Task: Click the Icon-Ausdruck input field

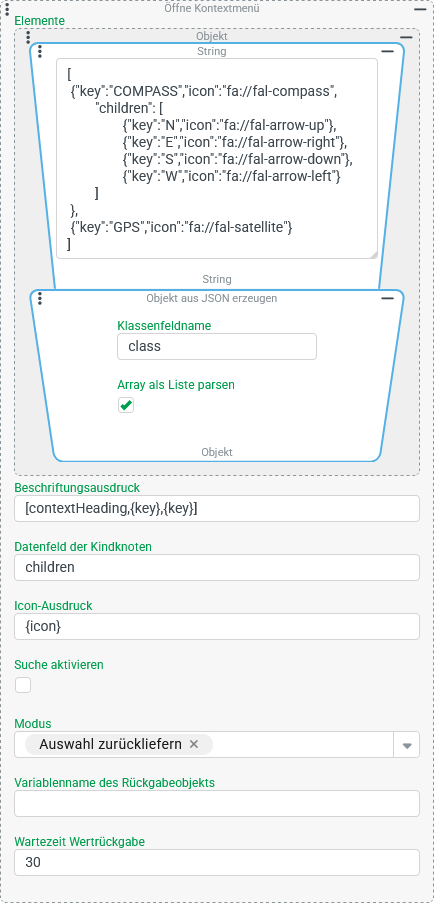Action: pos(217,627)
